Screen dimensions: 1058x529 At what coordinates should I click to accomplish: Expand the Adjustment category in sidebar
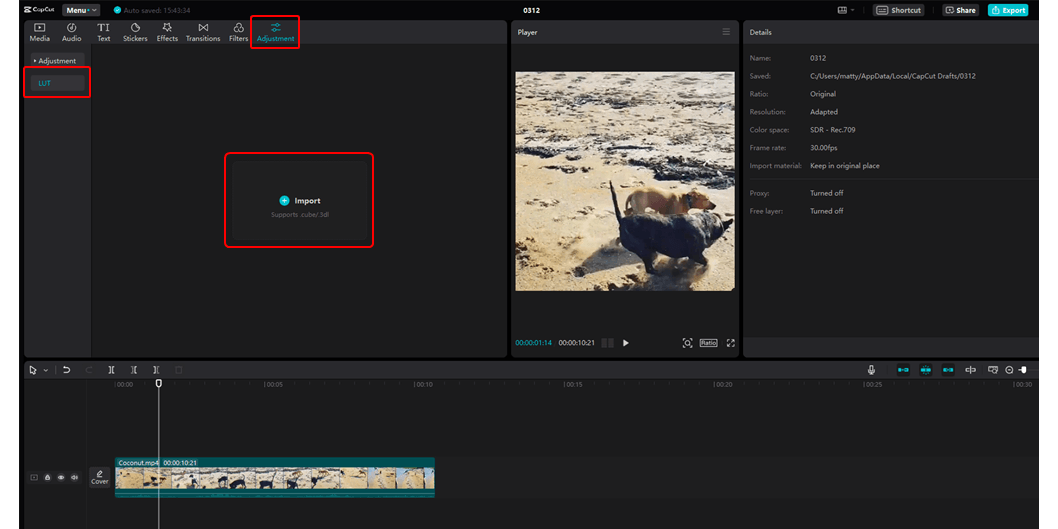(x=57, y=61)
